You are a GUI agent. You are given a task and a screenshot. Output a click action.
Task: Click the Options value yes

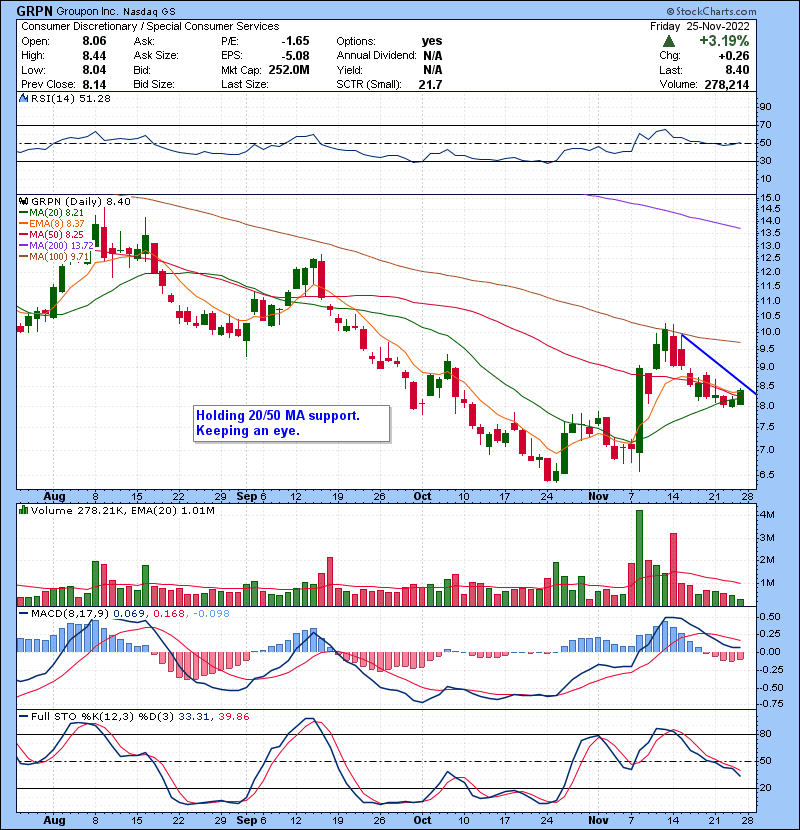pos(432,41)
